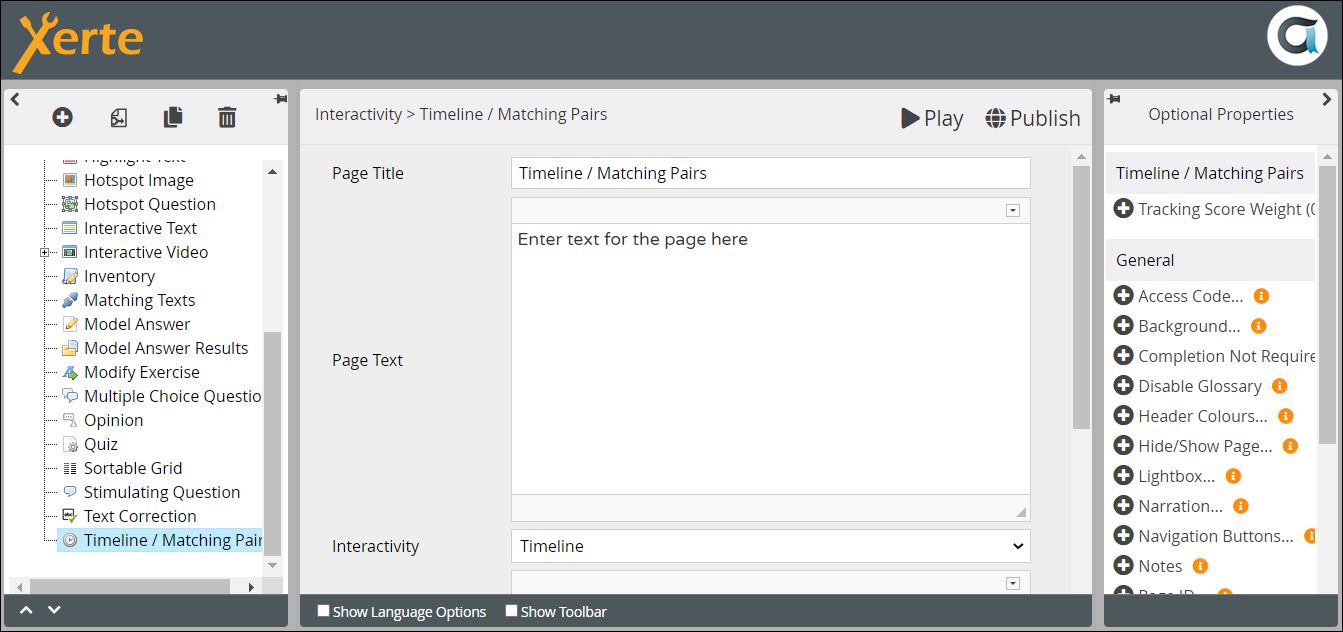
Task: Select Hotspot Image in the page tree
Action: 138,180
